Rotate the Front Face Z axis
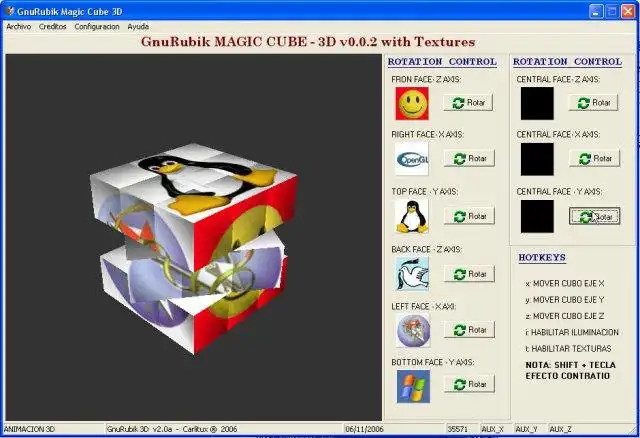The height and width of the screenshot is (438, 640). (468, 102)
